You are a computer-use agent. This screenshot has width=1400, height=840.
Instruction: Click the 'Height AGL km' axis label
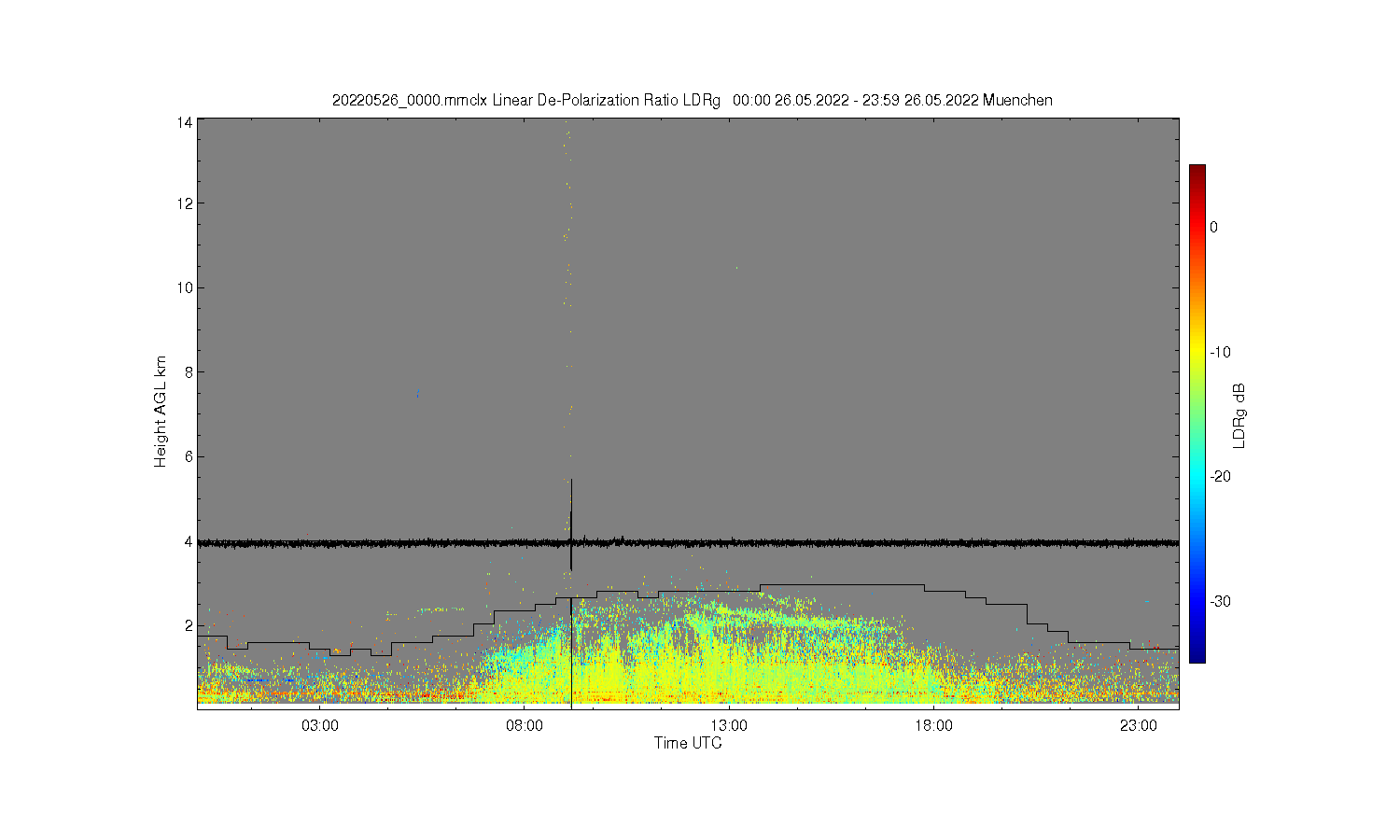(161, 412)
